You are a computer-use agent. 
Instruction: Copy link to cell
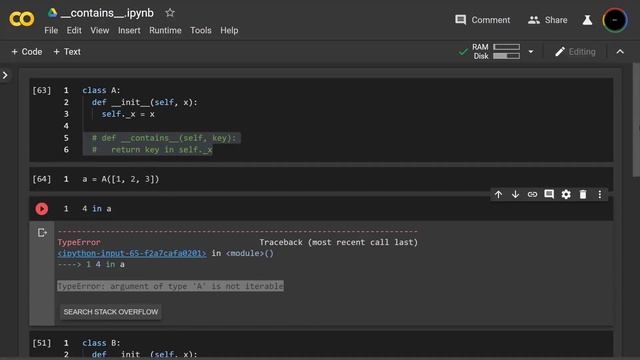pyautogui.click(x=532, y=194)
